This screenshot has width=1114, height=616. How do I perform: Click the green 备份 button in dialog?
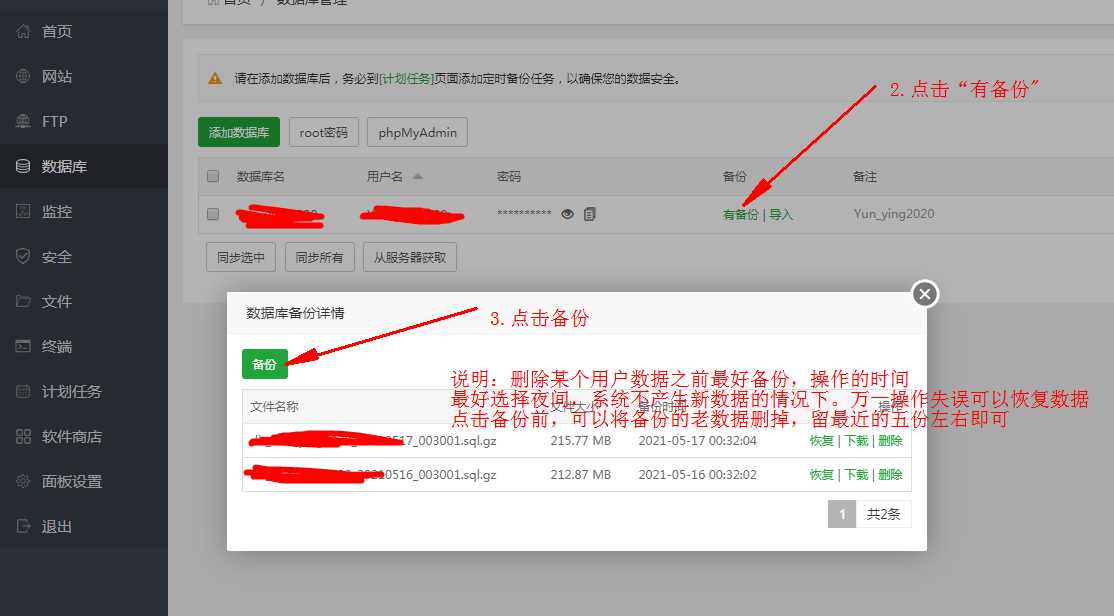tap(264, 364)
